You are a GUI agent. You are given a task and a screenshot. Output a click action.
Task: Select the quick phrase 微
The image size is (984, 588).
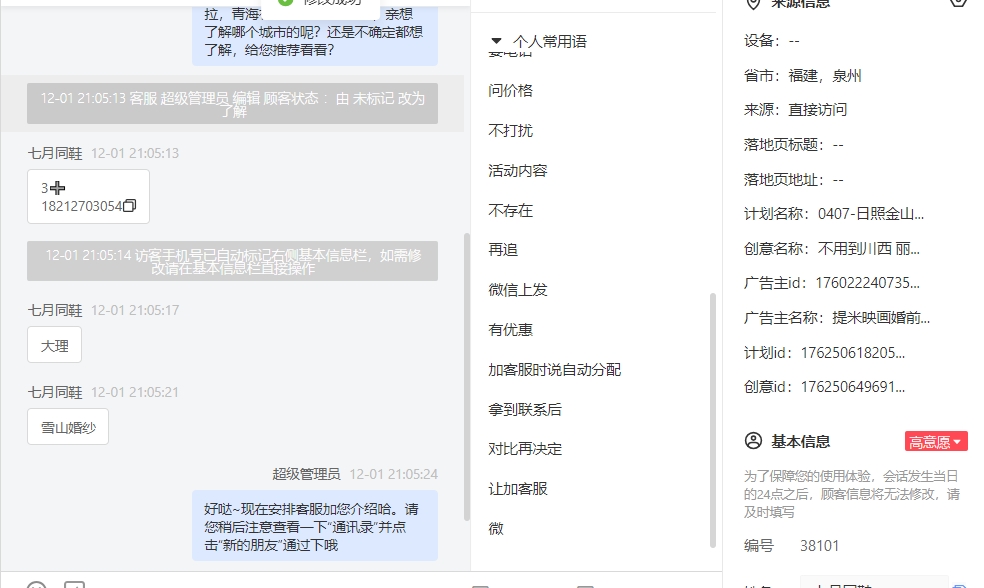(x=496, y=529)
